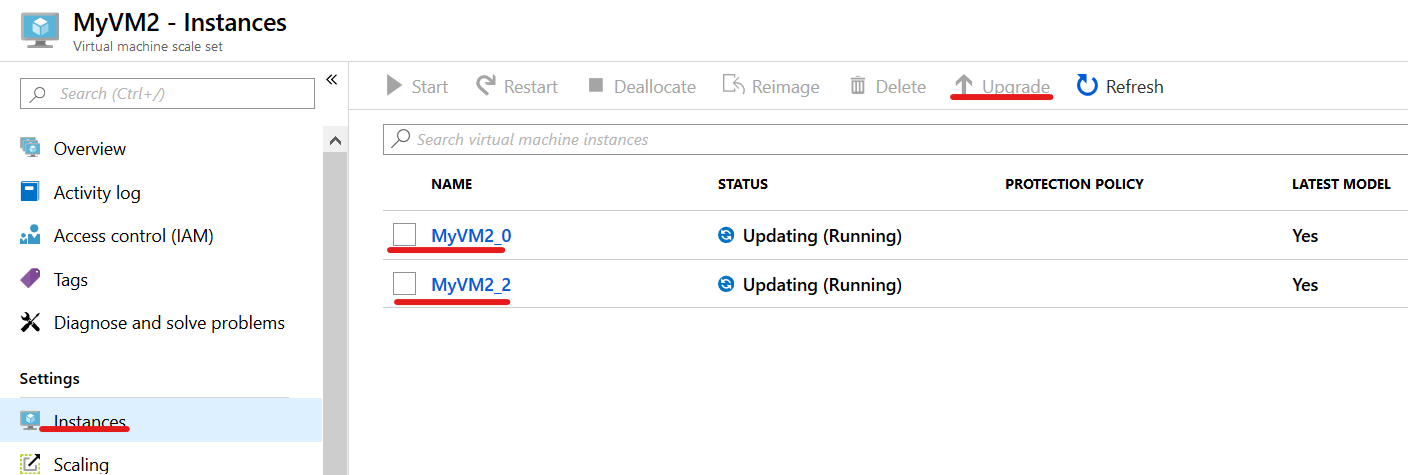Click the purple Tags icon
The width and height of the screenshot is (1408, 475).
pos(31,279)
